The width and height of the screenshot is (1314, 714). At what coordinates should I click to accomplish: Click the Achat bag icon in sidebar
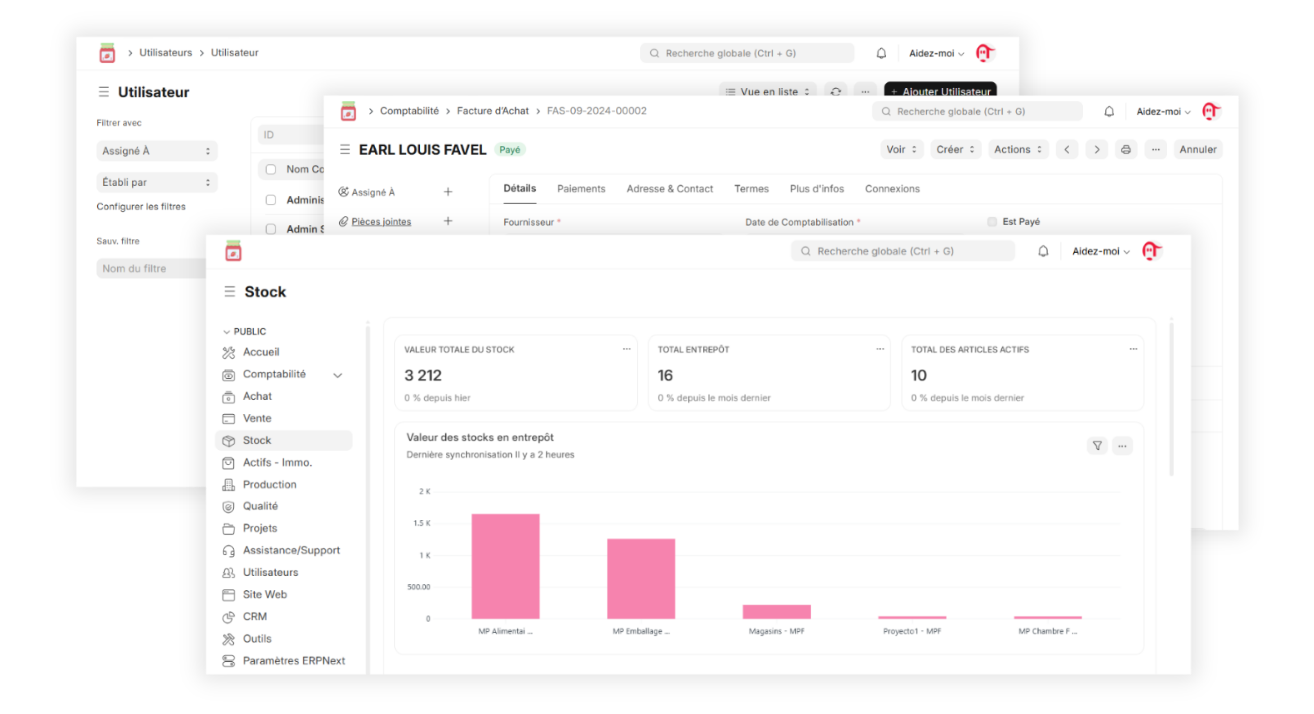pyautogui.click(x=228, y=396)
